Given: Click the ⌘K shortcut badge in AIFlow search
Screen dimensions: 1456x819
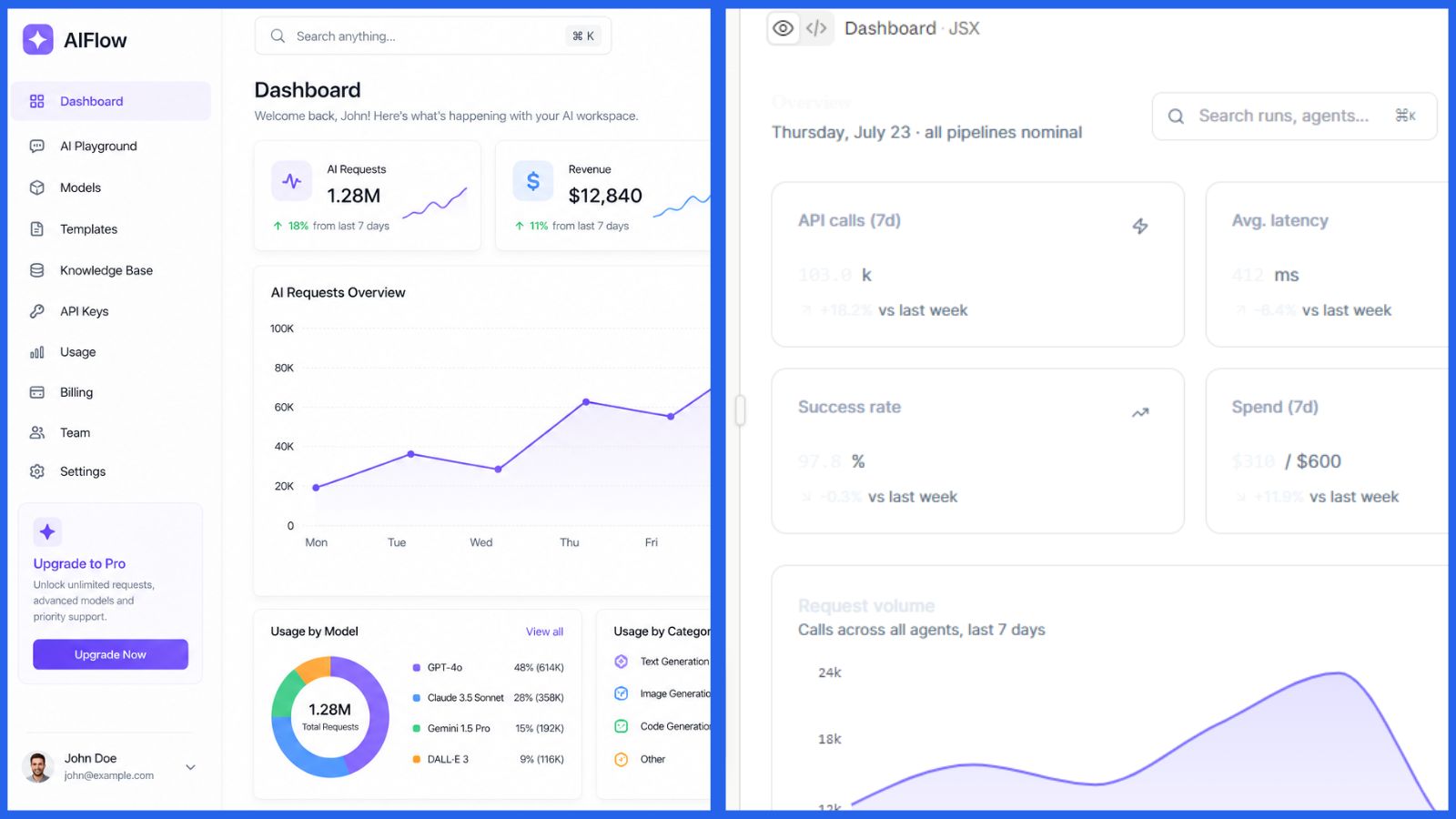Looking at the screenshot, I should (x=582, y=36).
